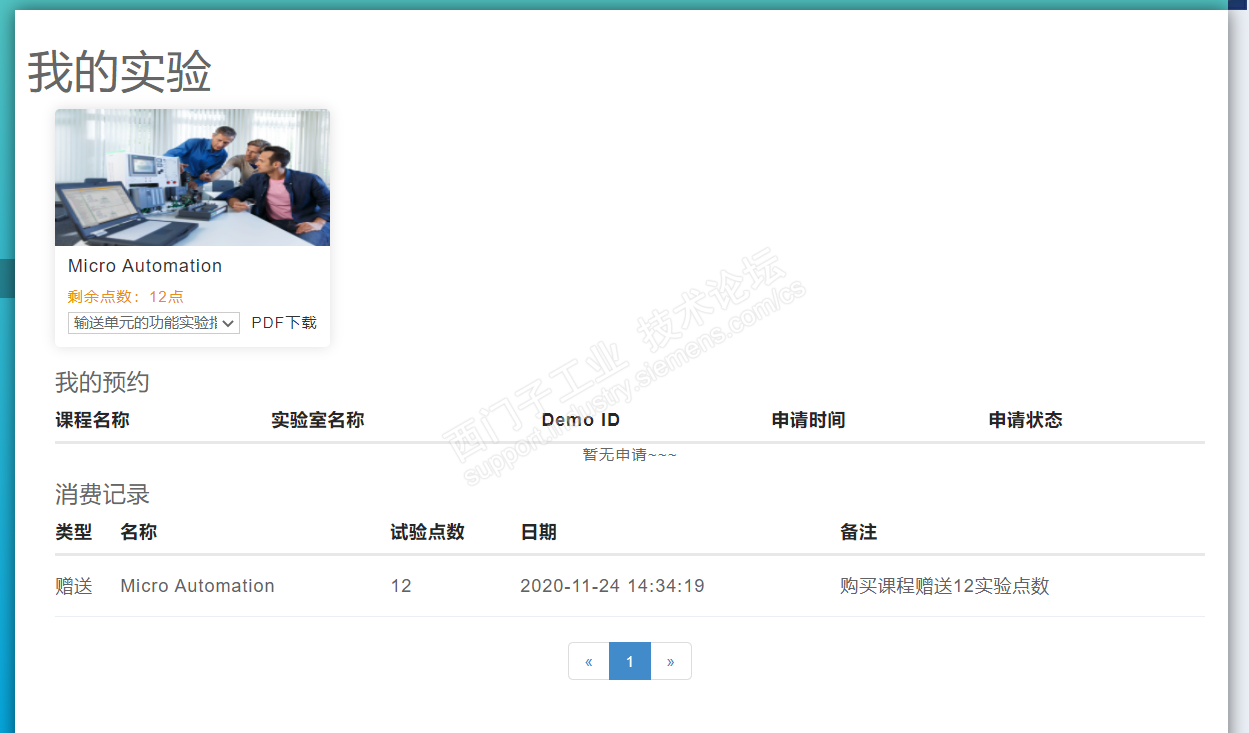Click the 我的预约 section heading

point(102,382)
